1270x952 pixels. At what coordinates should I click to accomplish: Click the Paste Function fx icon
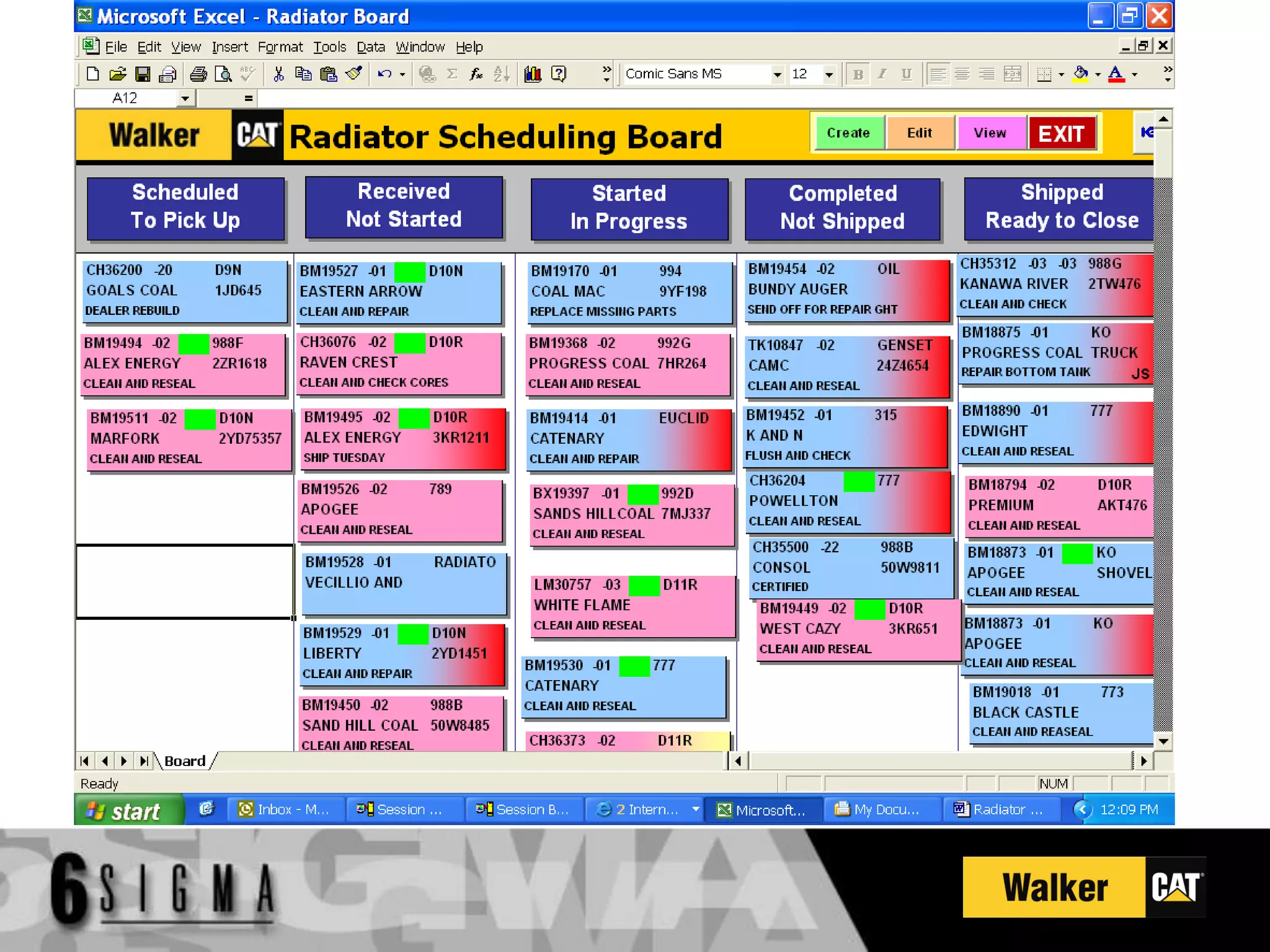click(476, 74)
